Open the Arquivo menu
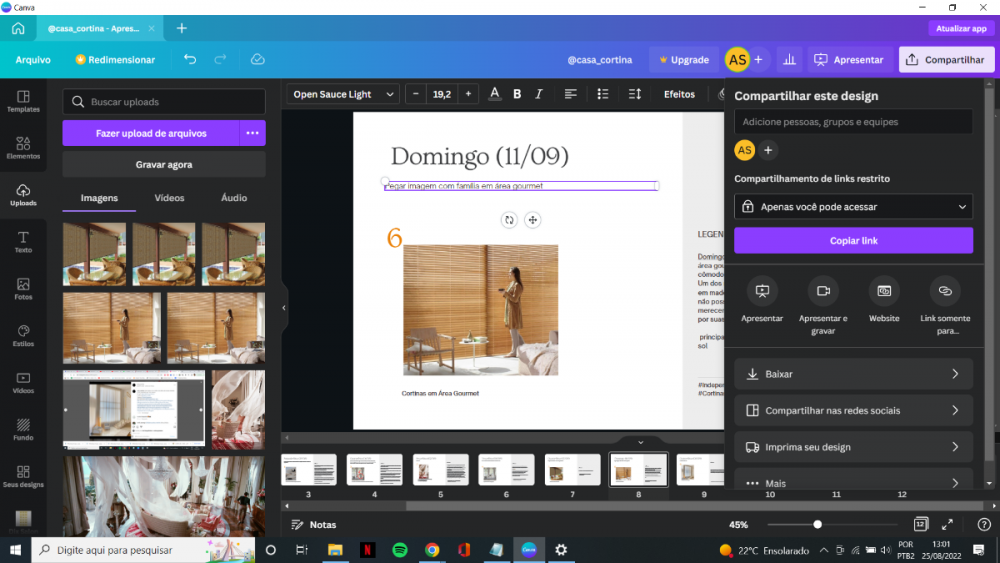Viewport: 1000px width, 563px height. (x=33, y=60)
